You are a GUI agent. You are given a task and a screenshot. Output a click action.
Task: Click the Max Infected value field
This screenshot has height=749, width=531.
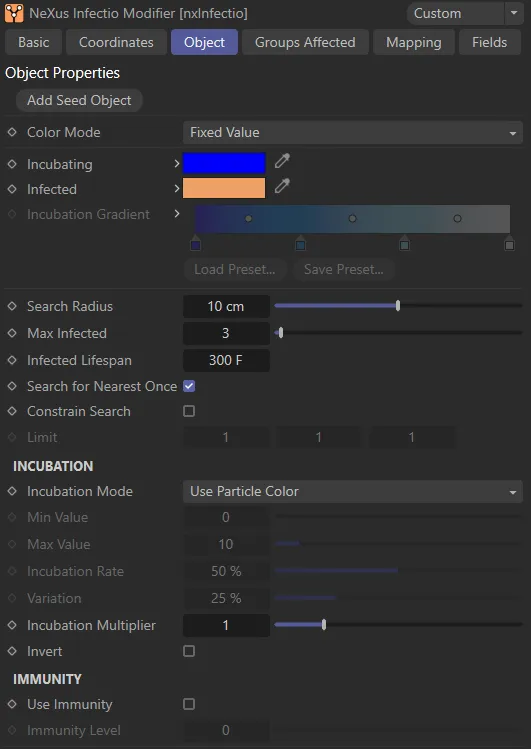click(226, 333)
